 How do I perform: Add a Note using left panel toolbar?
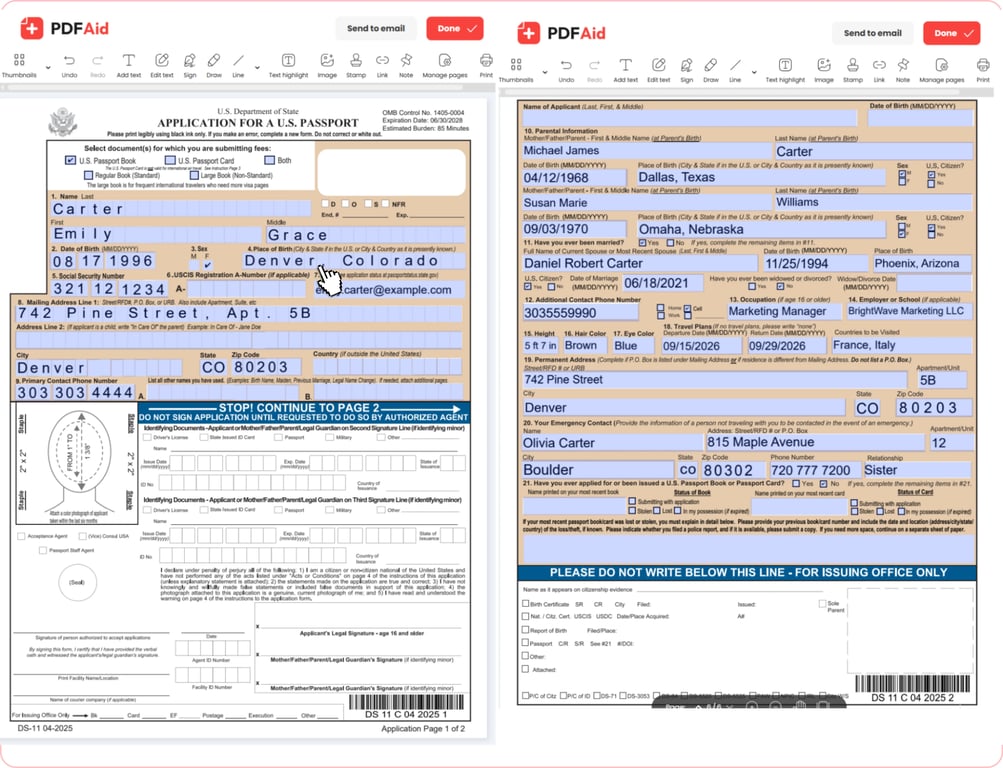pos(406,66)
